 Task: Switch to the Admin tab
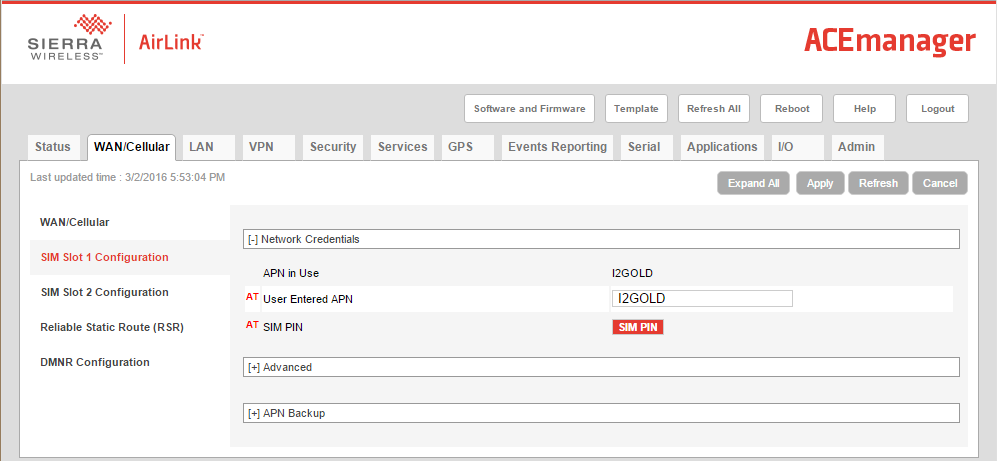point(858,147)
